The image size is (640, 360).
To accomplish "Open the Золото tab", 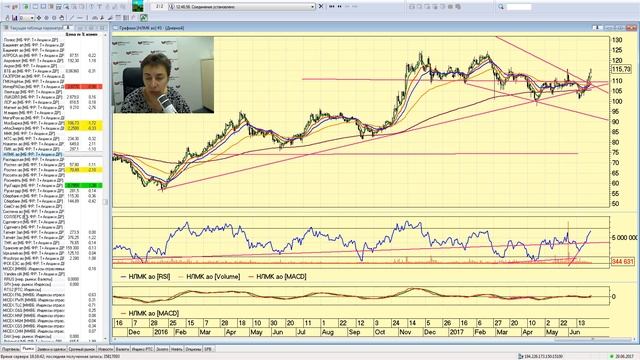I will pyautogui.click(x=162, y=349).
